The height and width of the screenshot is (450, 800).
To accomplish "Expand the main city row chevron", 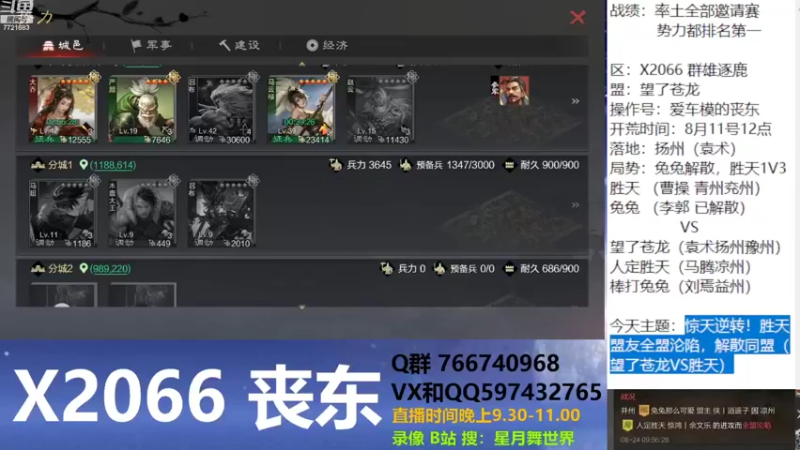I will [576, 101].
